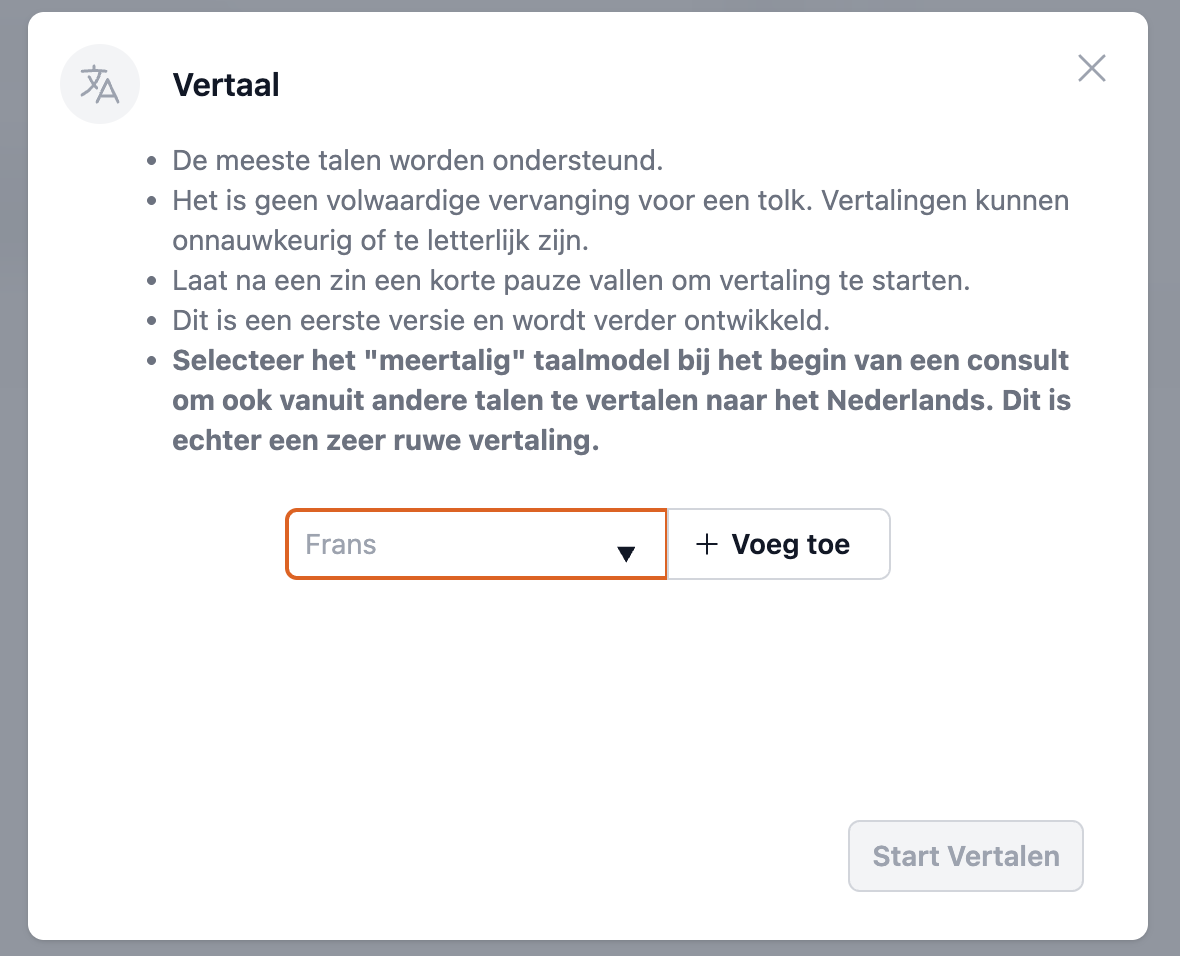Click bold text "echter een zeer ruwe vertaling"
The image size is (1180, 956).
coord(385,440)
